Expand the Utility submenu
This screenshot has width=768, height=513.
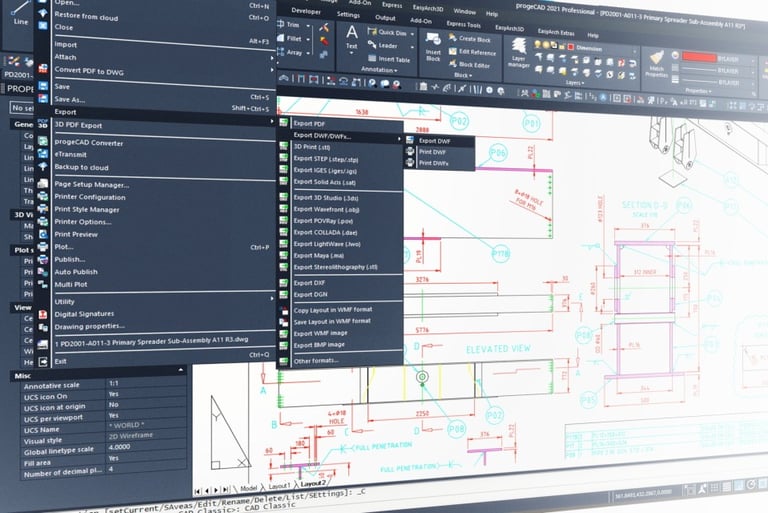[x=64, y=302]
